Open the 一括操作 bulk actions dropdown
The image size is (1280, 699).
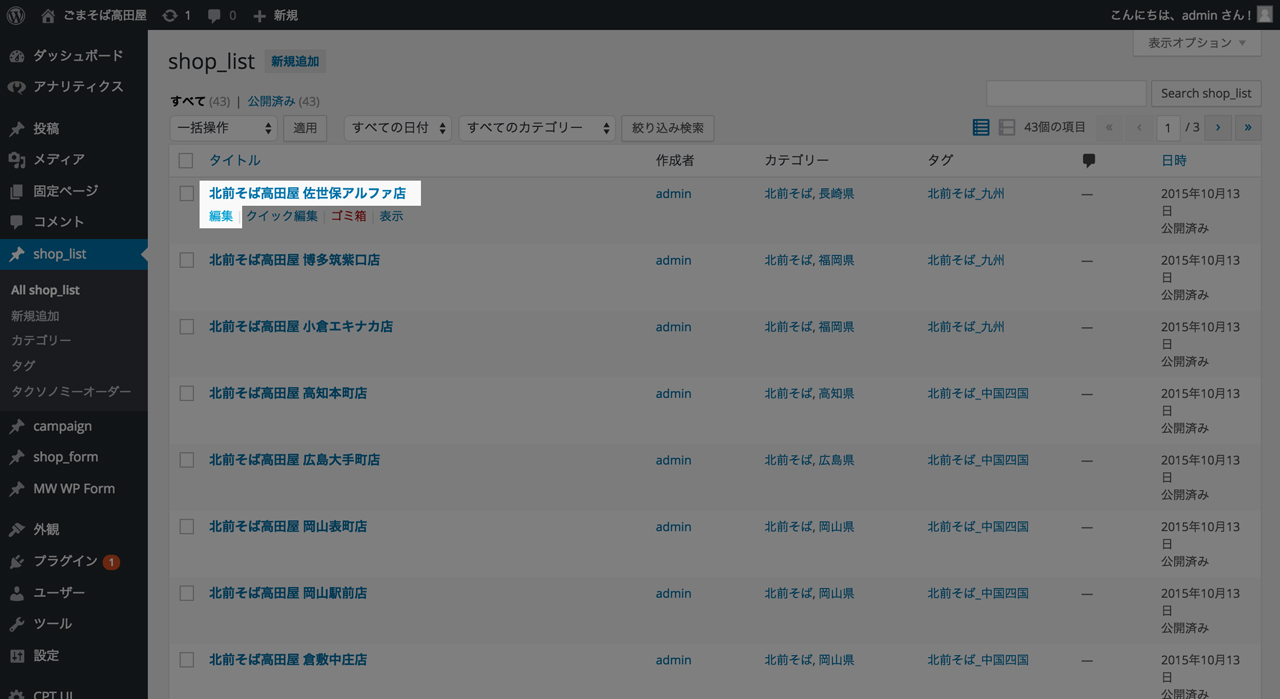pos(223,128)
